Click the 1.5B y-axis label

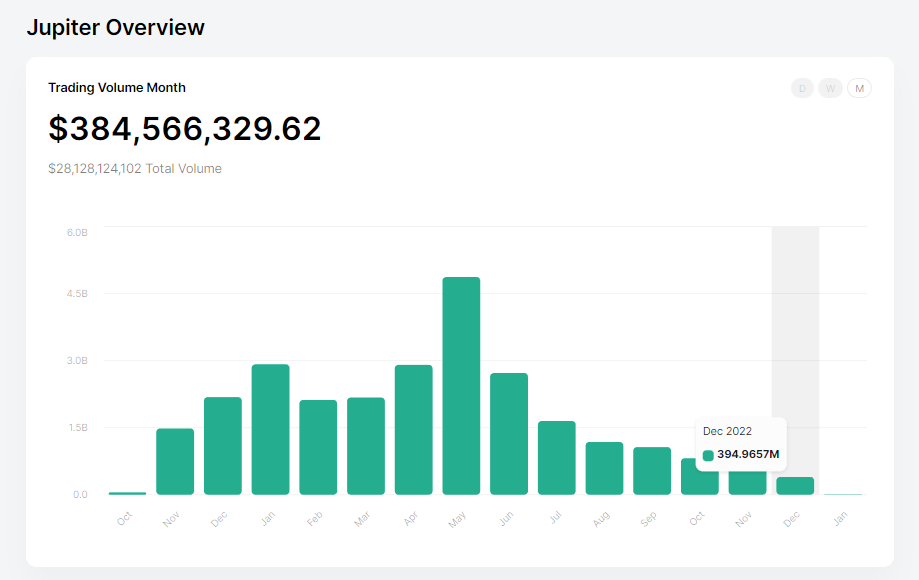77,428
